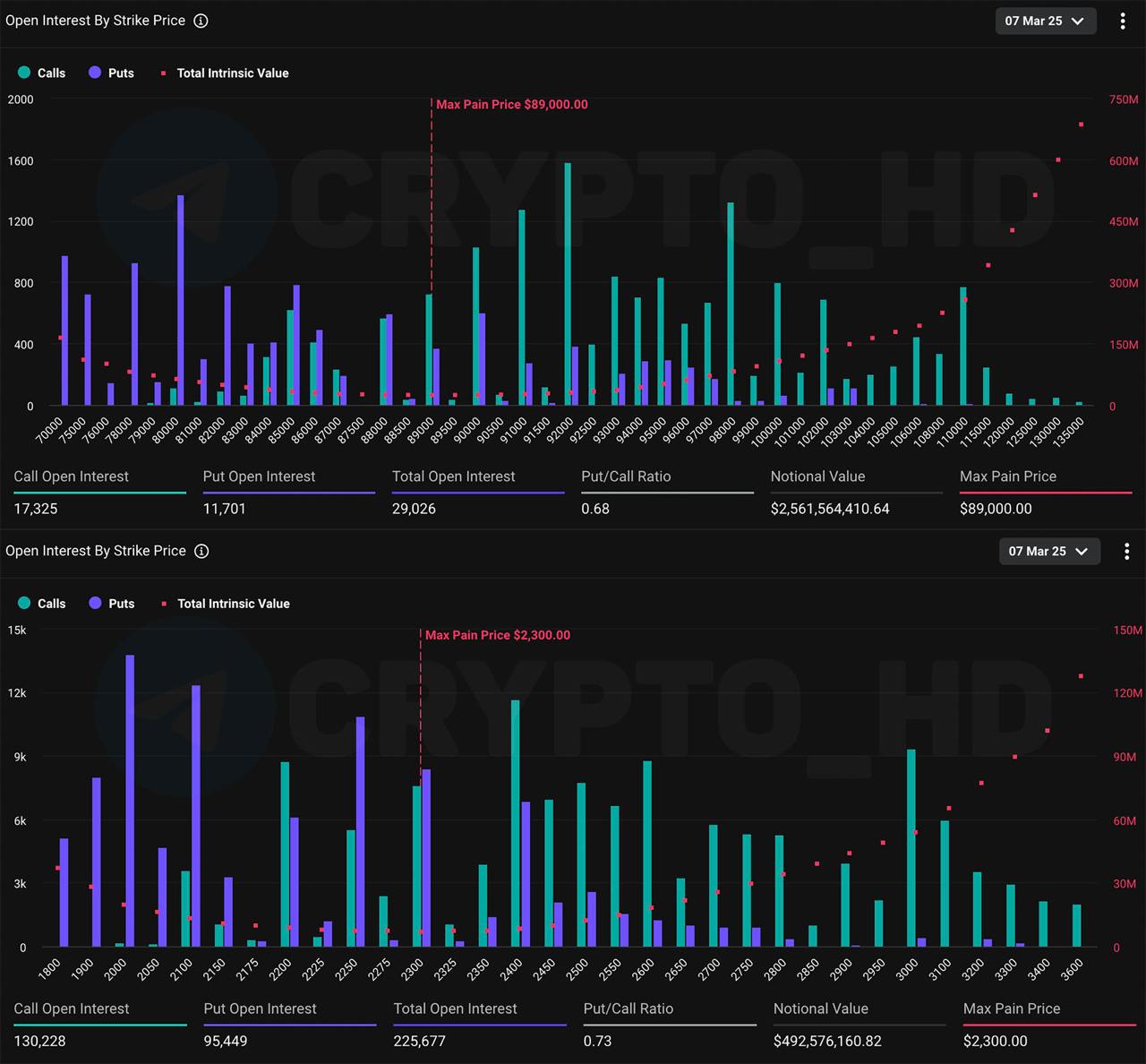Screen dimensions: 1146x1064
Task: Click the 100000 strike label on x-axis
Action: coord(766,432)
